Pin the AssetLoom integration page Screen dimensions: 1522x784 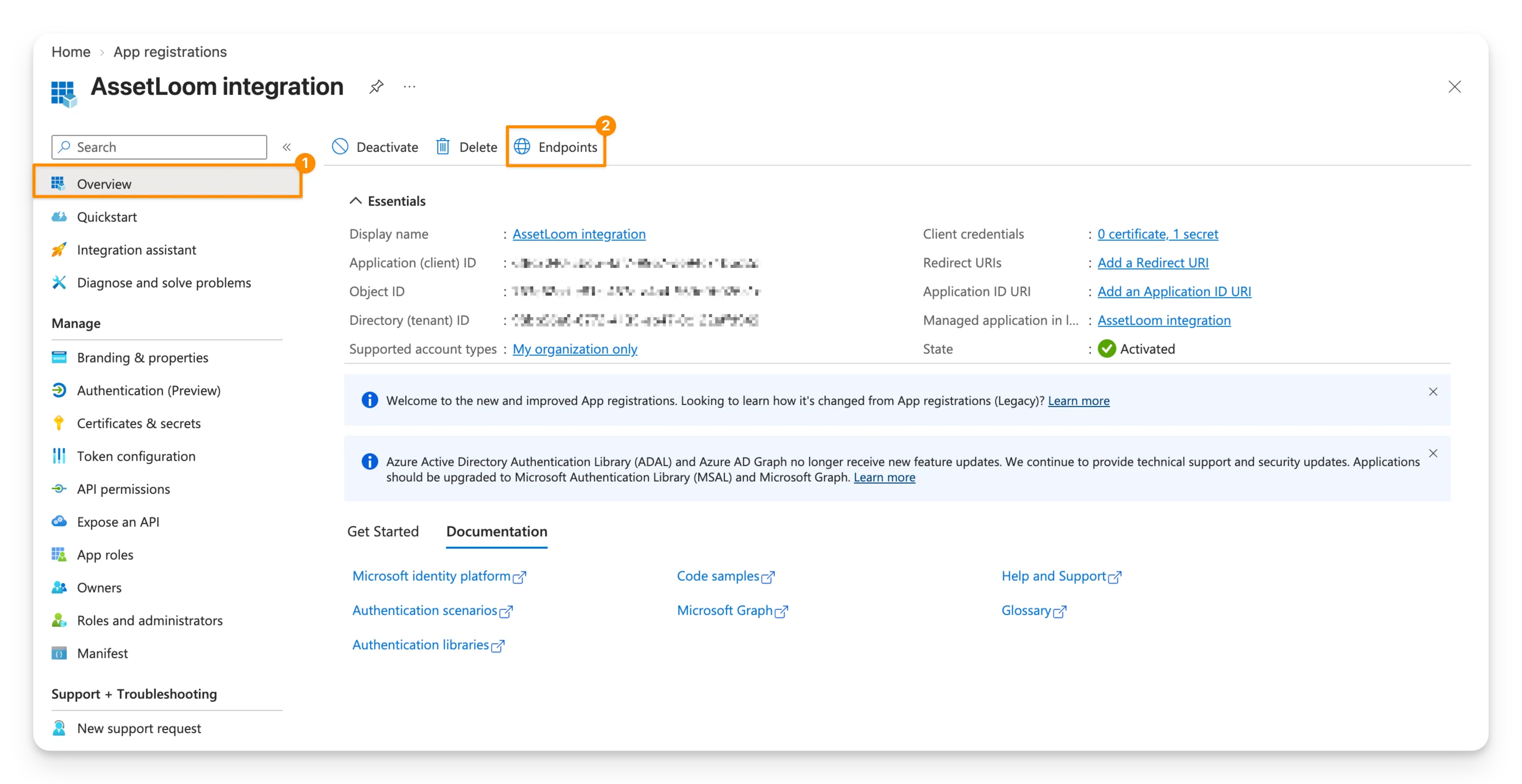click(x=377, y=87)
